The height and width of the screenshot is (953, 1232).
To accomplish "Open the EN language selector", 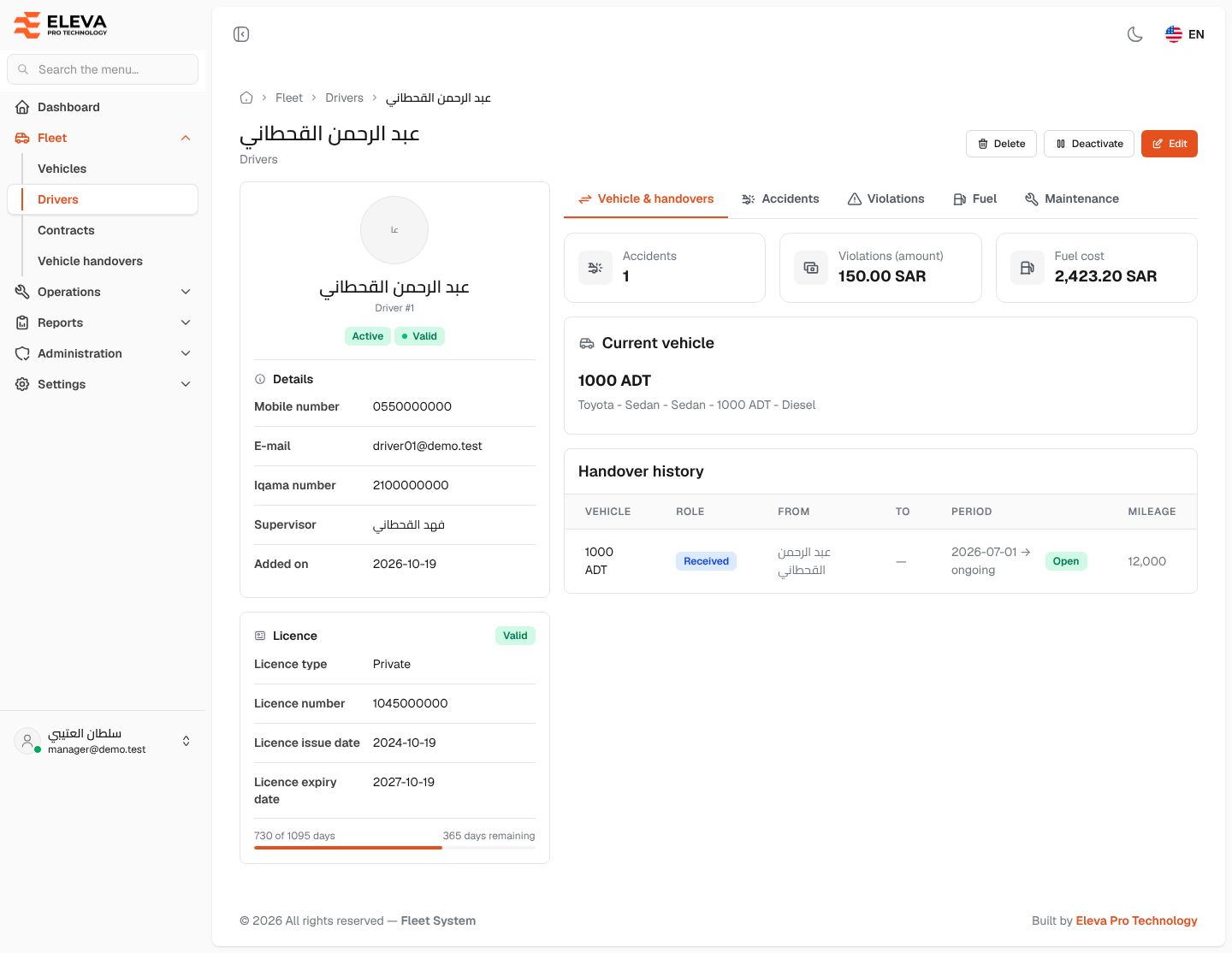I will pyautogui.click(x=1185, y=34).
